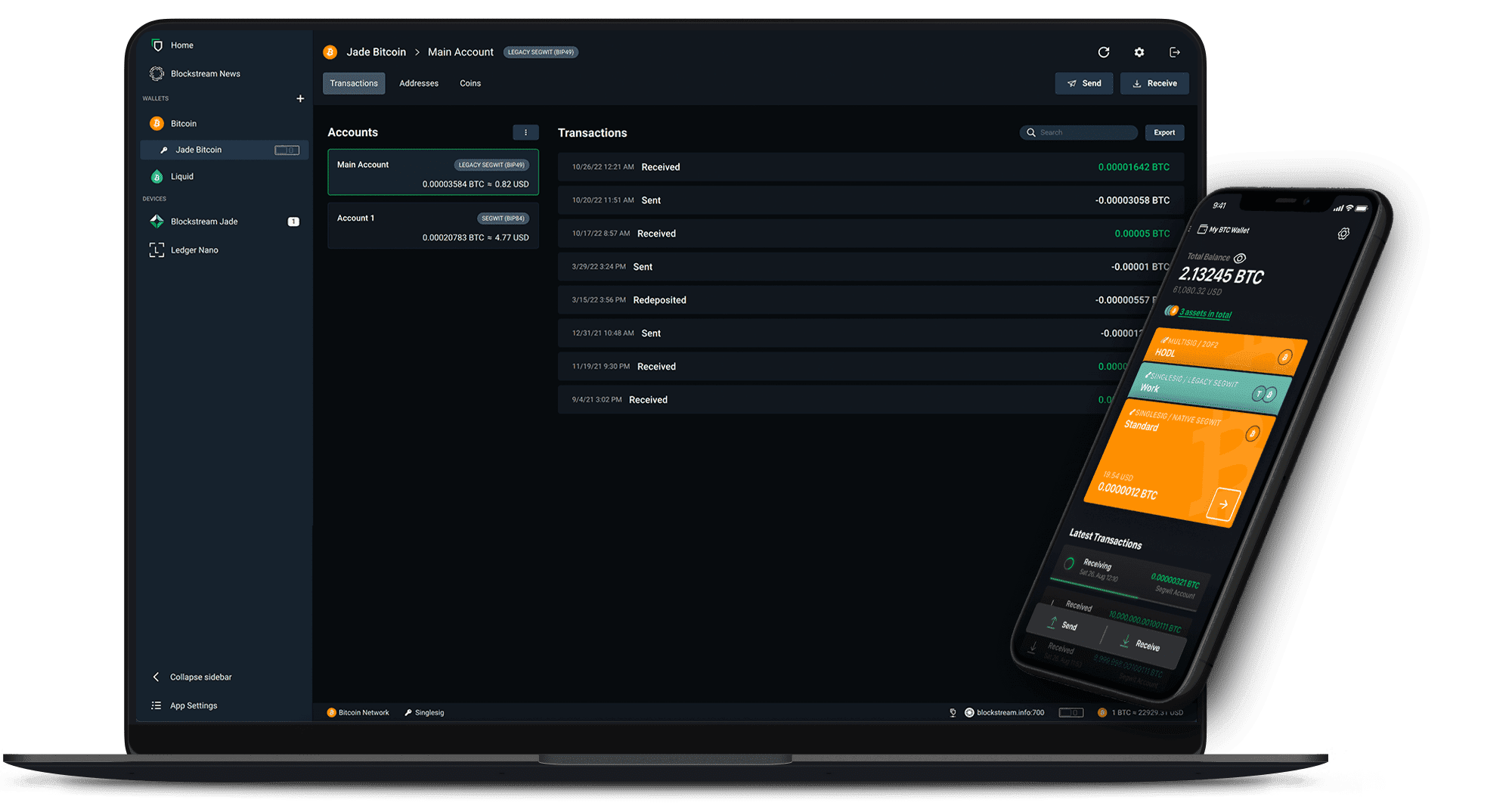This screenshot has width=1512, height=809.
Task: Click the Jade device icon beside Jade Bitcoin
Action: pos(287,150)
